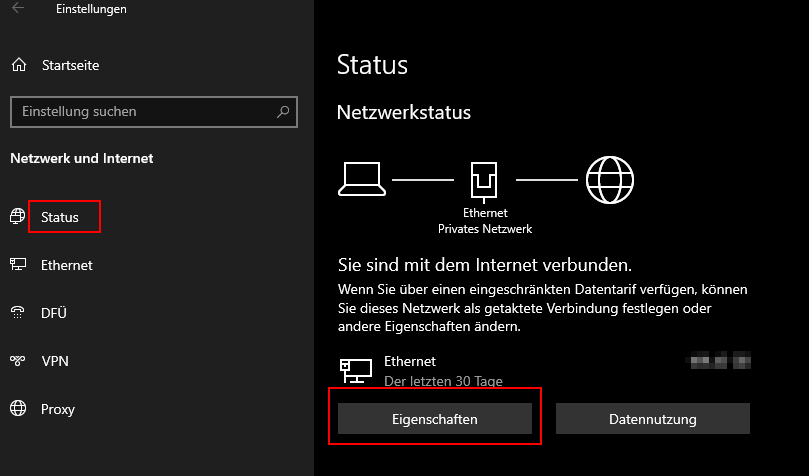Viewport: 809px width, 476px height.
Task: Click the VPN icon in sidebar
Action: click(x=17, y=361)
